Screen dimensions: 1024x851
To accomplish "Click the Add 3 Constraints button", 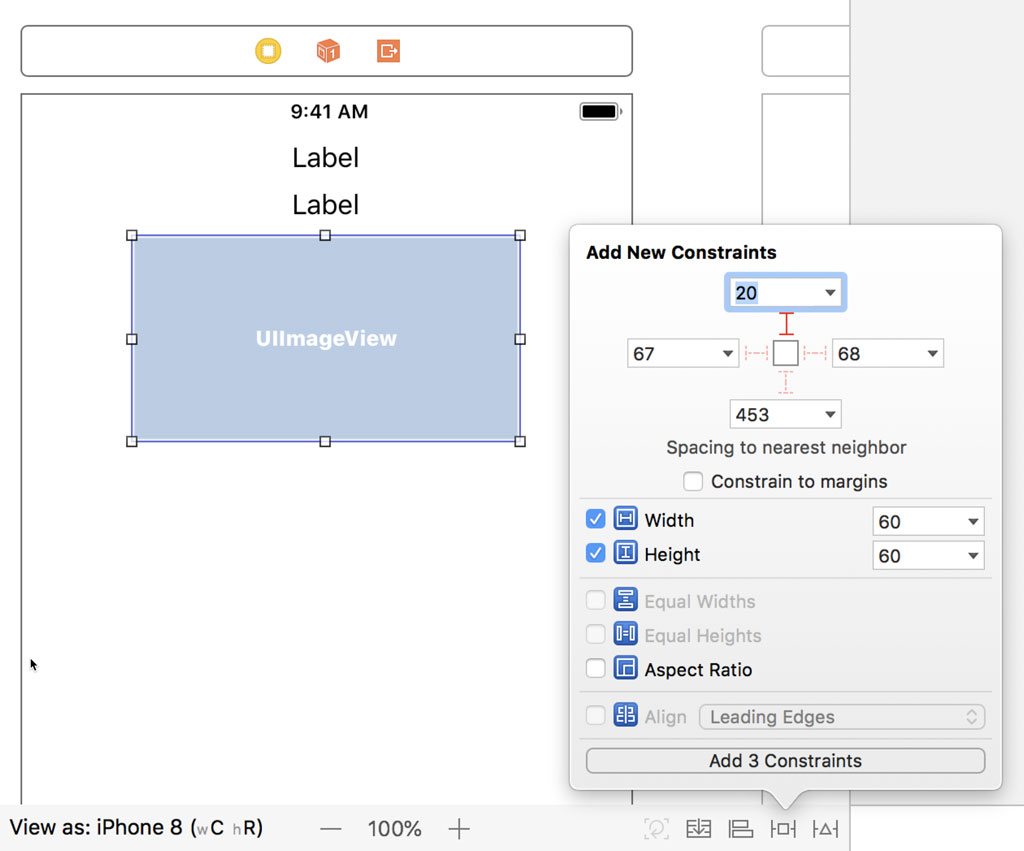I will 784,761.
